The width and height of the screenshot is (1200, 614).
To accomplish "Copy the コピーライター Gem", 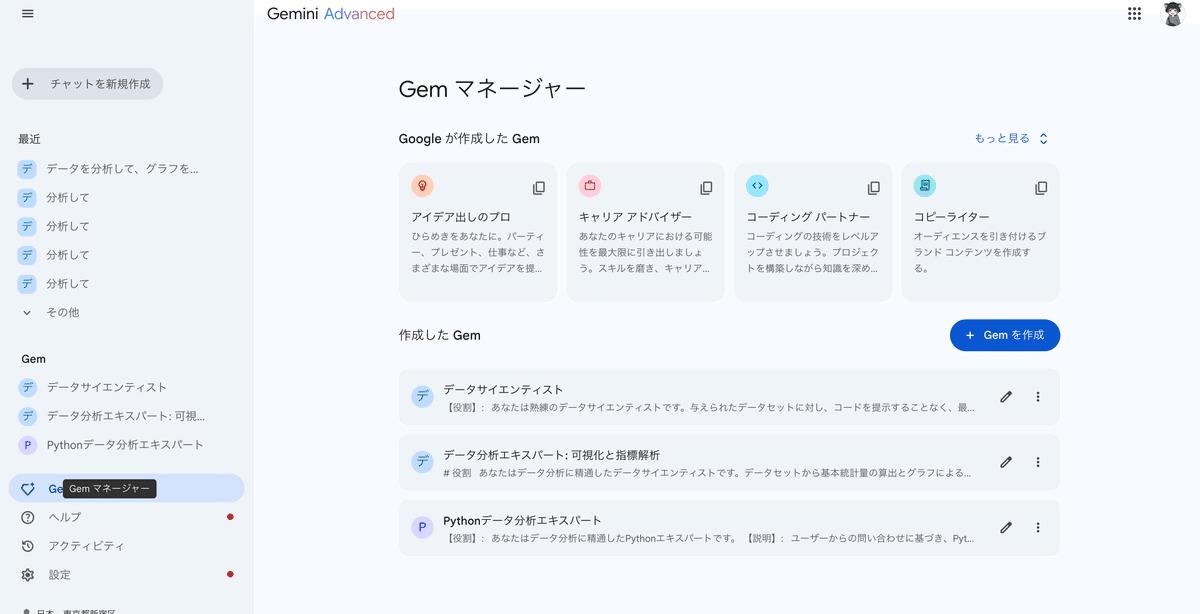I will coord(1041,188).
